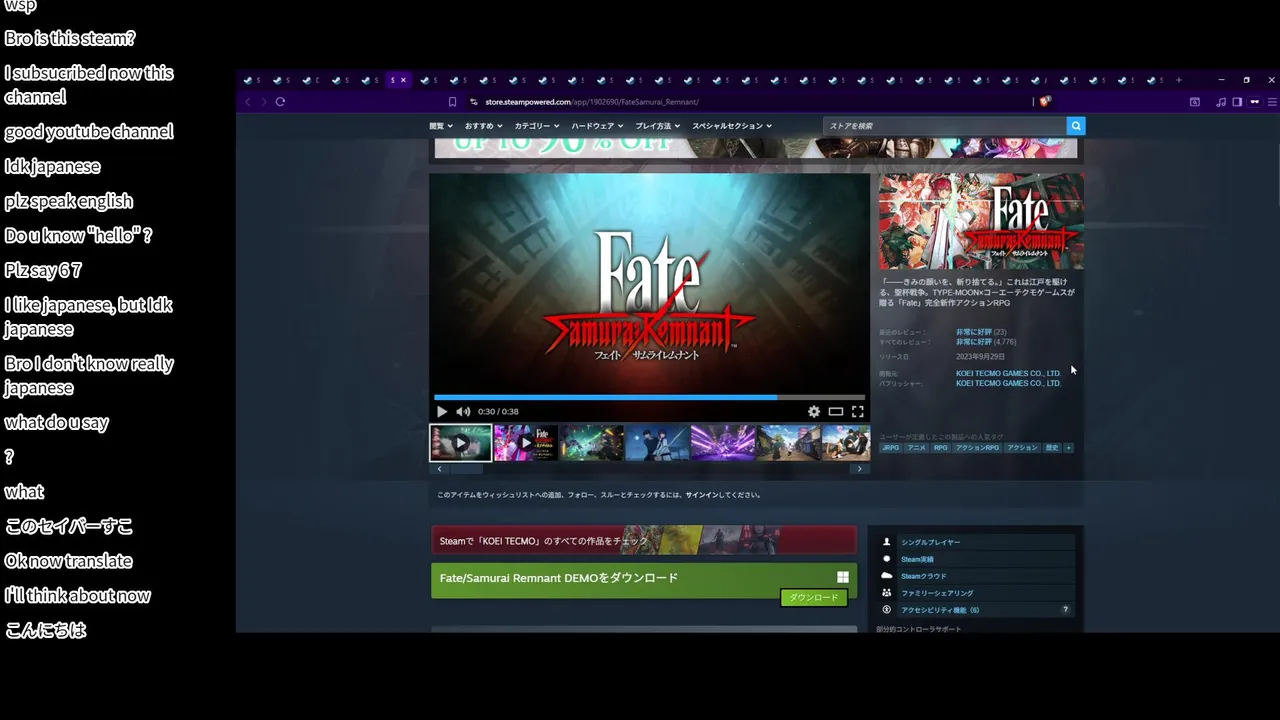The height and width of the screenshot is (720, 1280).
Task: Go forward in browser history
Action: 263,101
